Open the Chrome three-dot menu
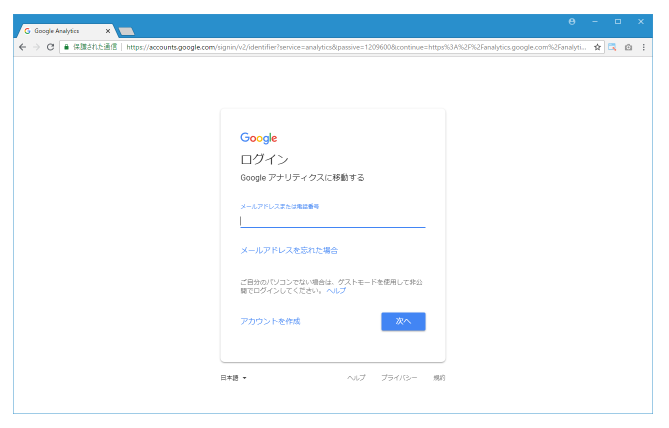 click(643, 47)
